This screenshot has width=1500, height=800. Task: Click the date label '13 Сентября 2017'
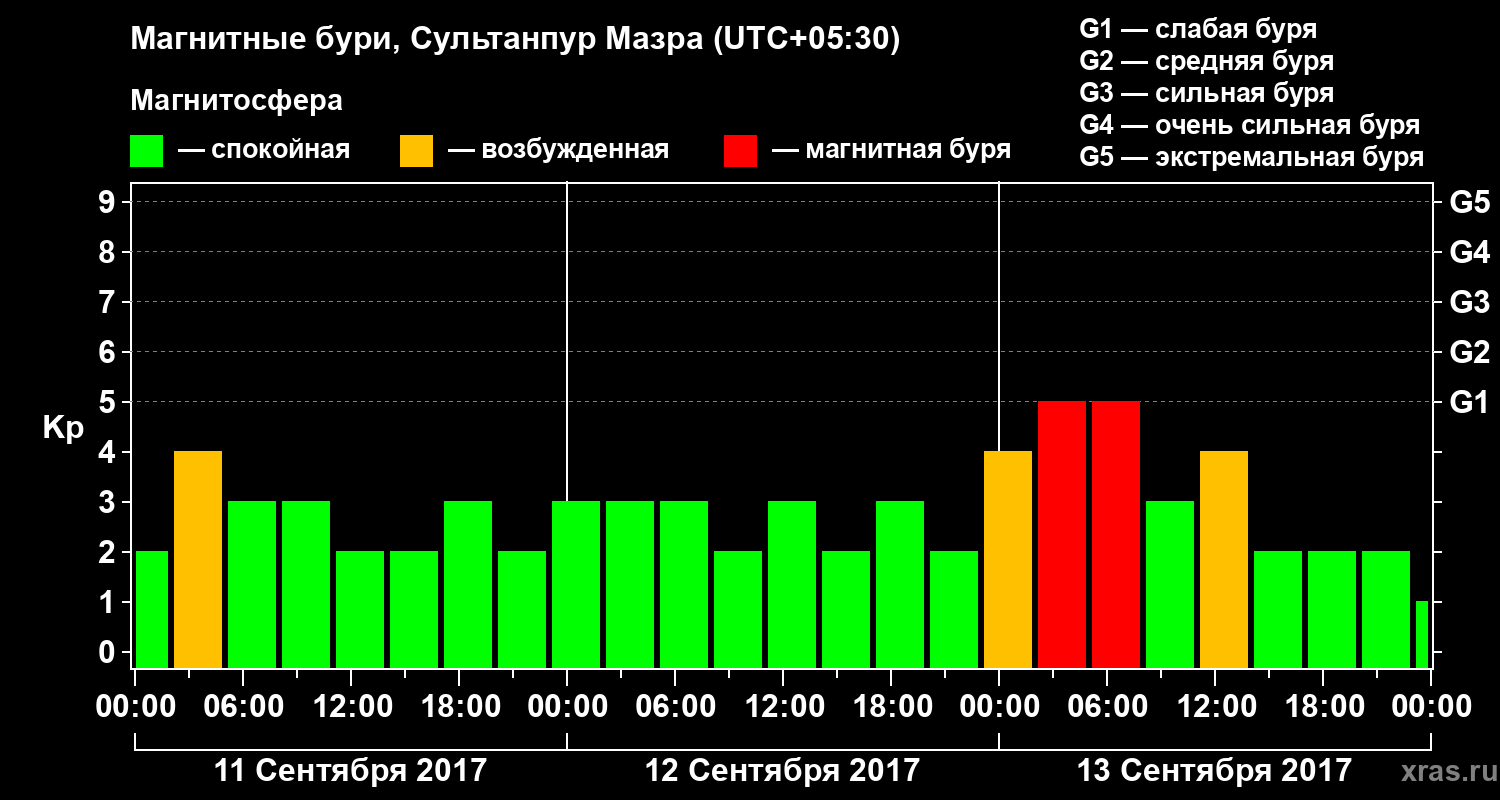pos(1214,771)
